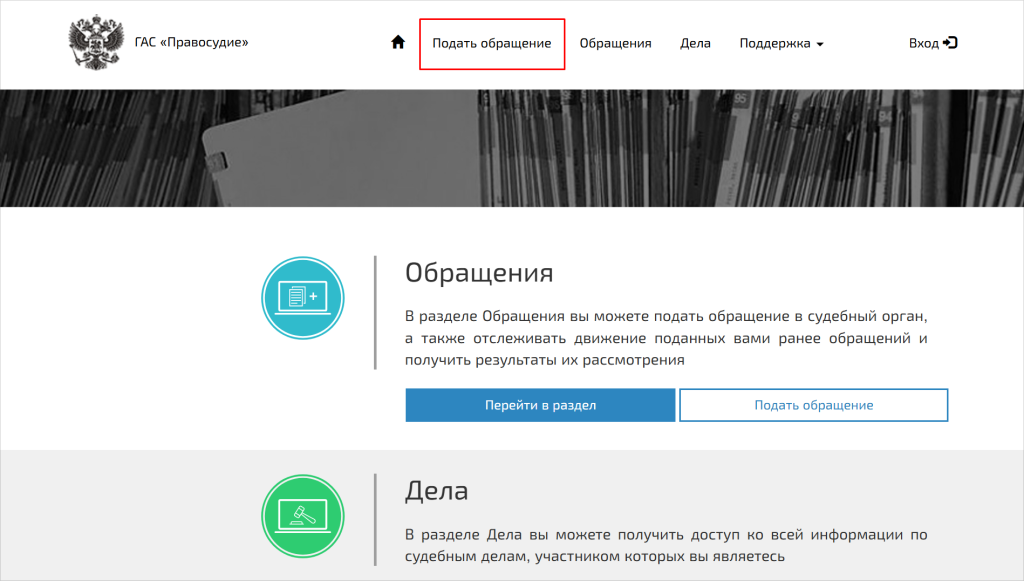Open the Дела menu item

pyautogui.click(x=695, y=43)
